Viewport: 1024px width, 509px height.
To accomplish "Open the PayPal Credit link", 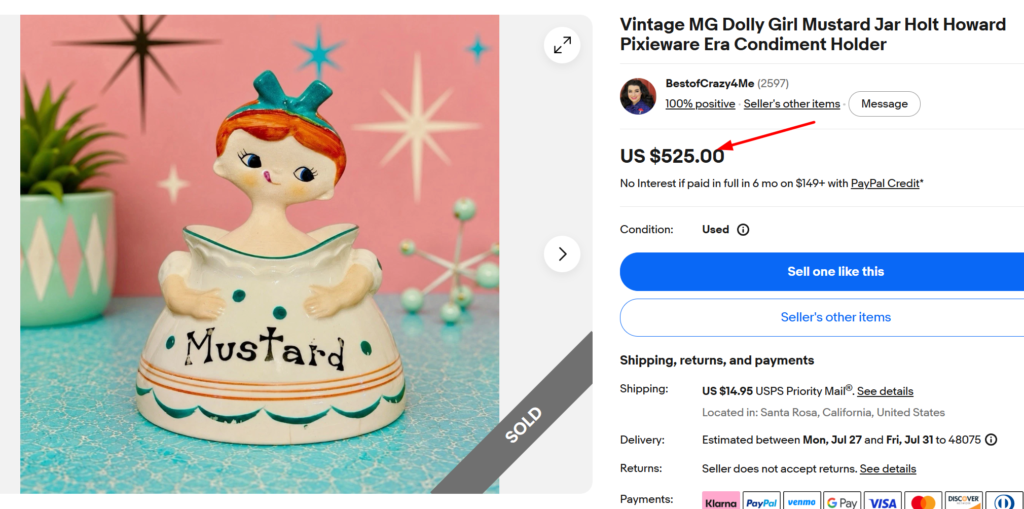I will [x=885, y=184].
